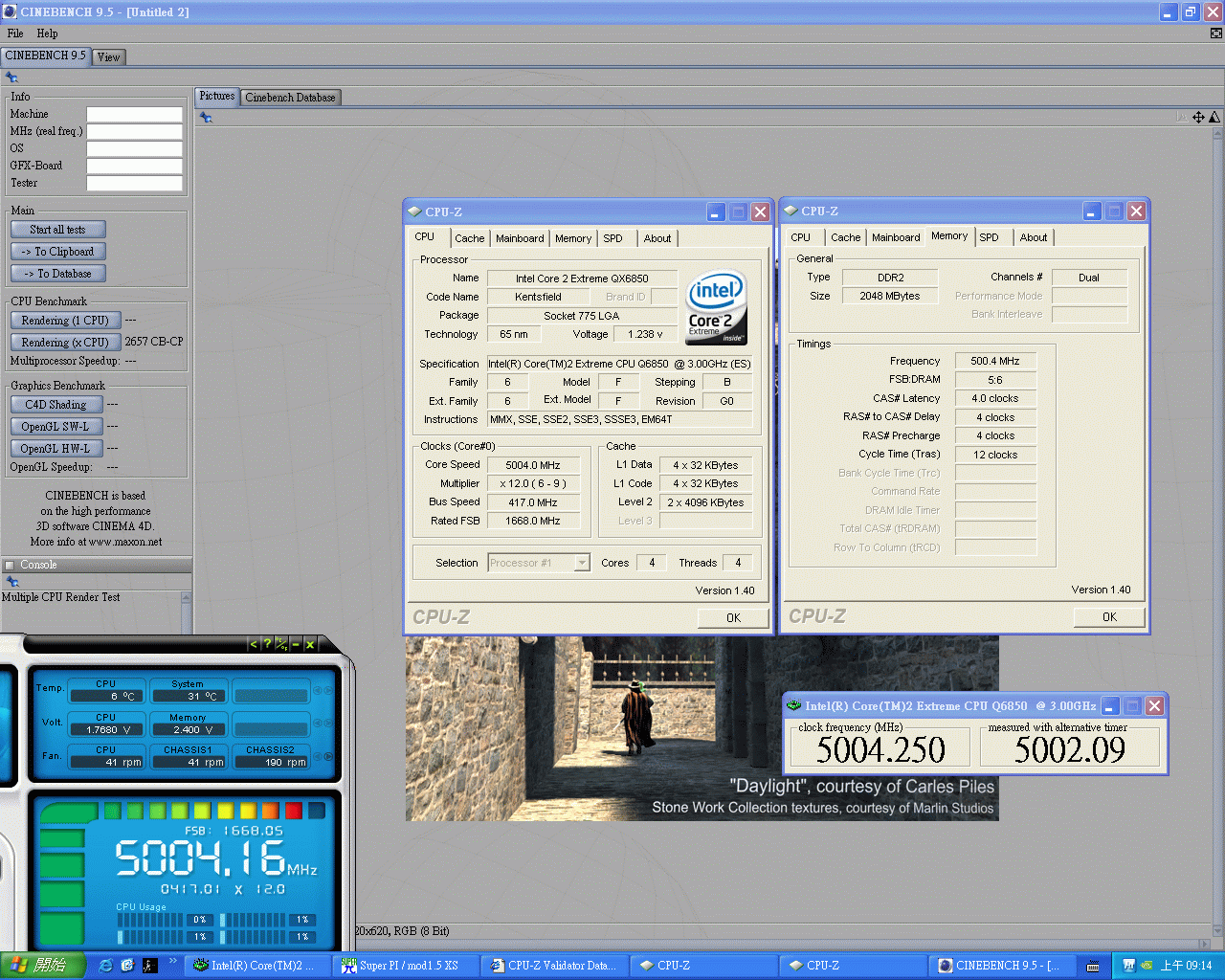Image resolution: width=1225 pixels, height=980 pixels.
Task: Click the pin icon in Pictures panel
Action: pyautogui.click(x=206, y=118)
